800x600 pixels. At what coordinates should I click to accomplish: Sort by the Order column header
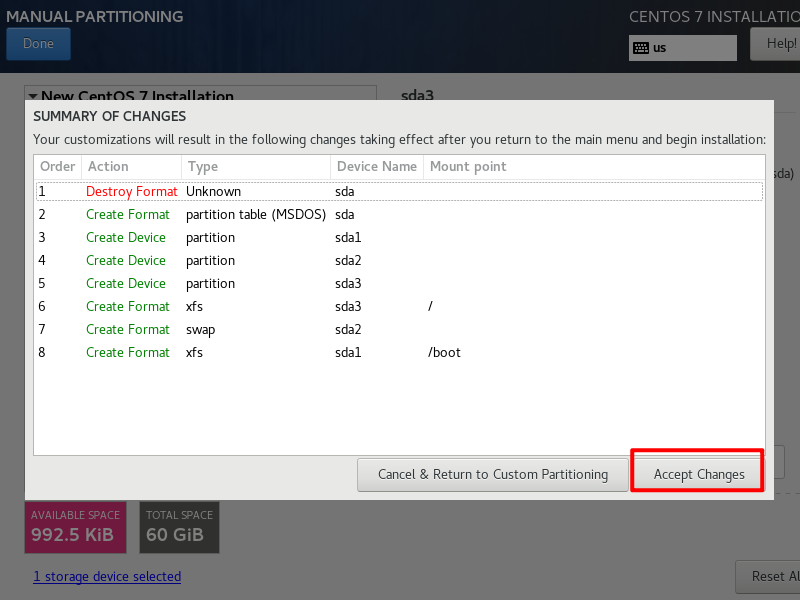58,166
